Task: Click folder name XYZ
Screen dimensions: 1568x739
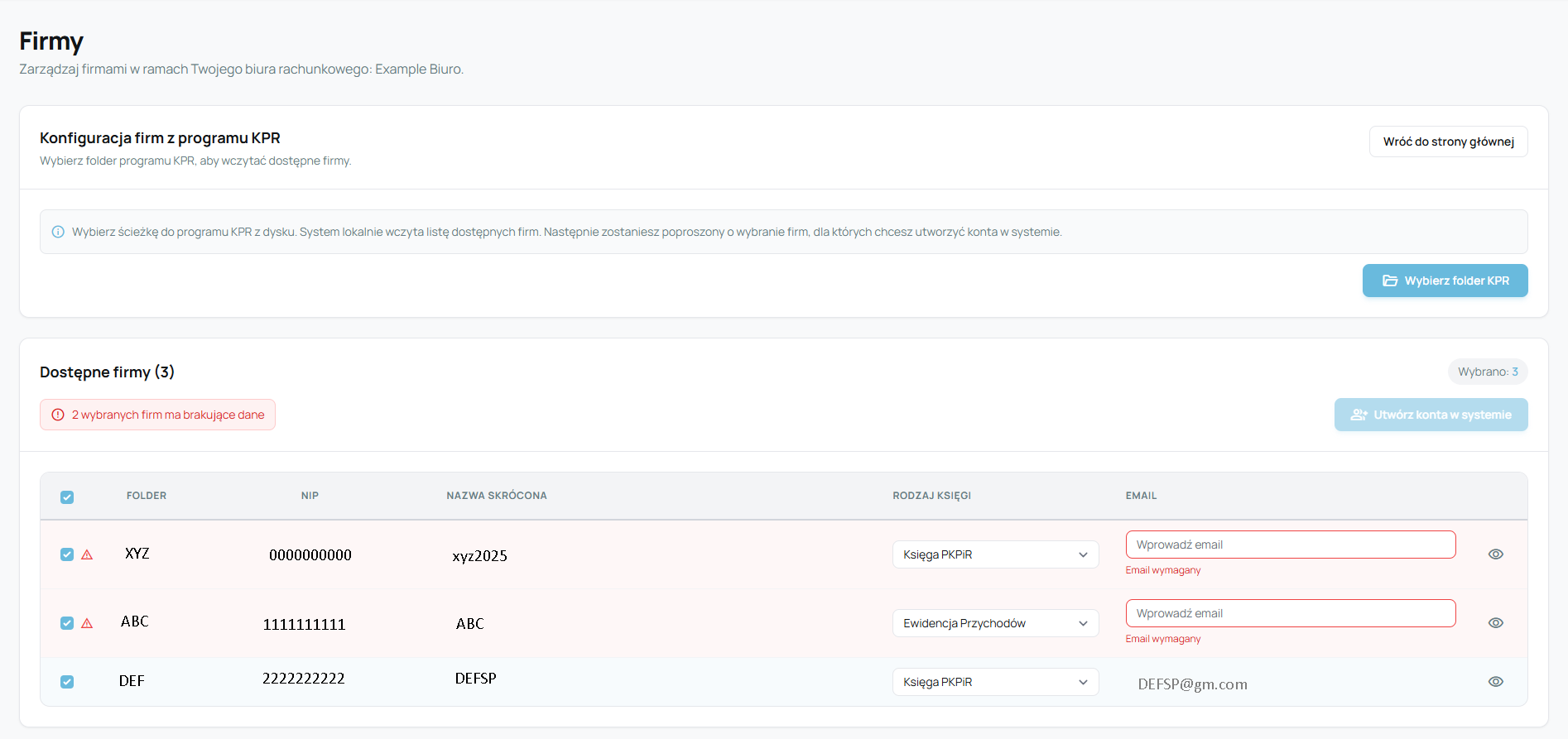Action: point(137,554)
